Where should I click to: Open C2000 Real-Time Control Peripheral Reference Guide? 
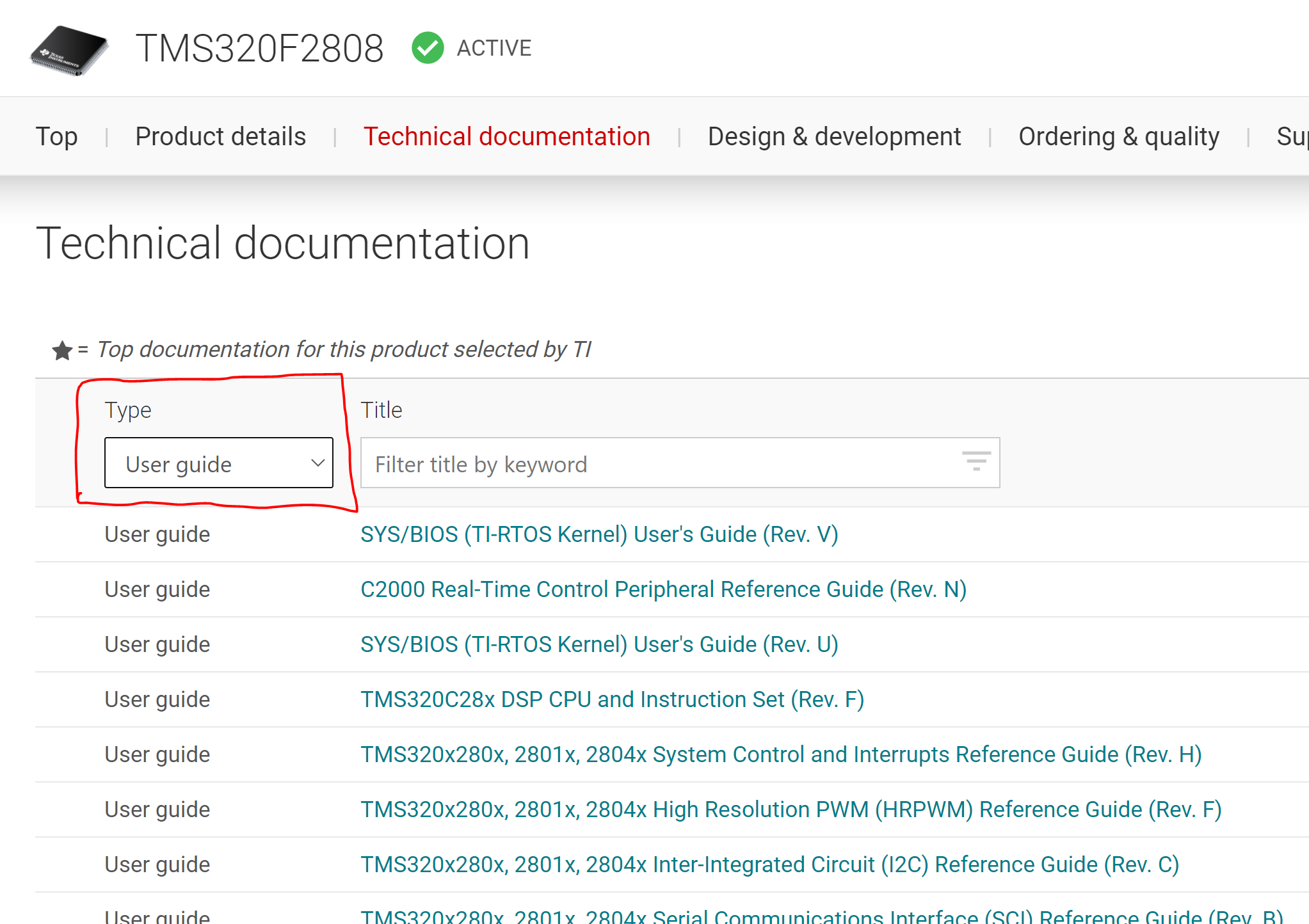[664, 589]
